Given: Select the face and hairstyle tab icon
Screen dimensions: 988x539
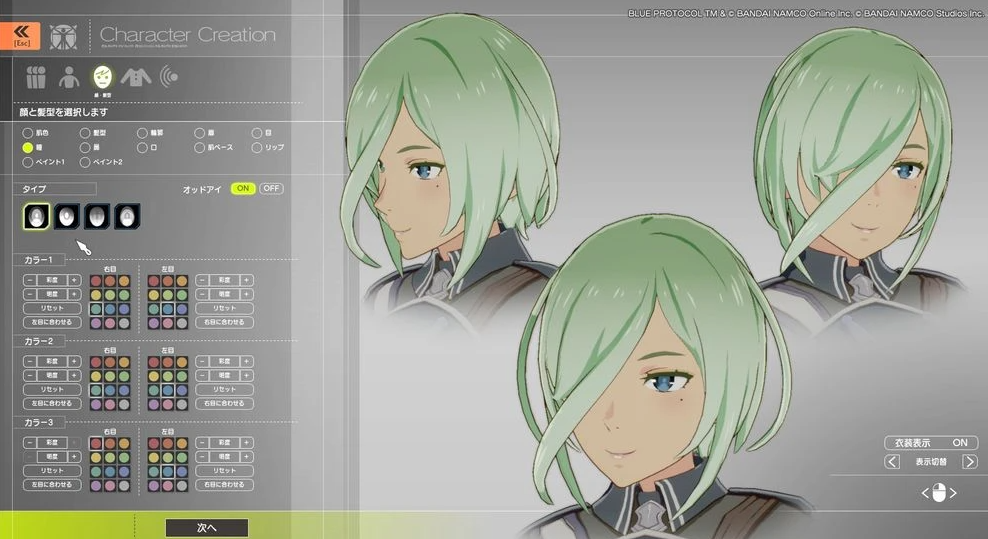Looking at the screenshot, I should (x=102, y=77).
